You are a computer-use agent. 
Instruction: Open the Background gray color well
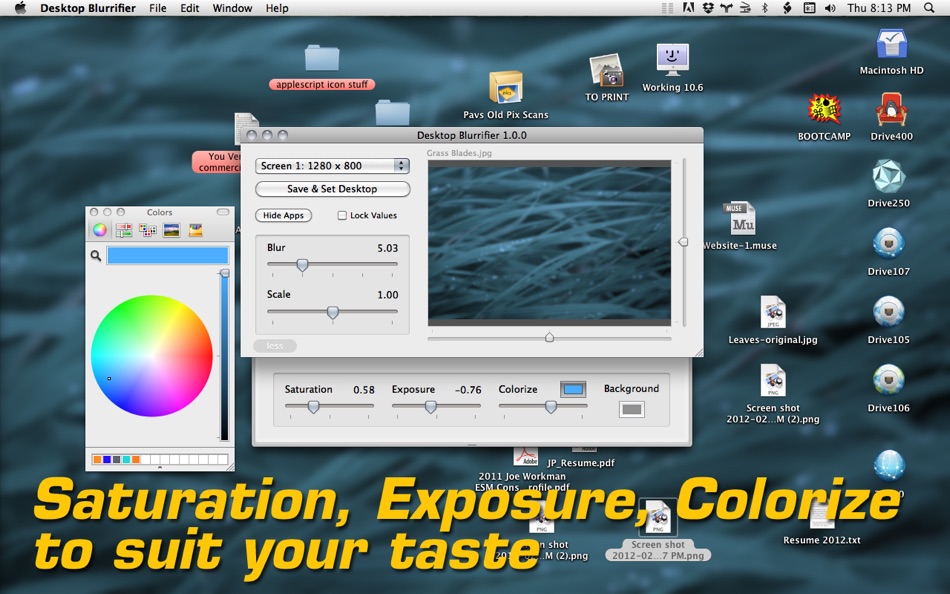(x=631, y=410)
